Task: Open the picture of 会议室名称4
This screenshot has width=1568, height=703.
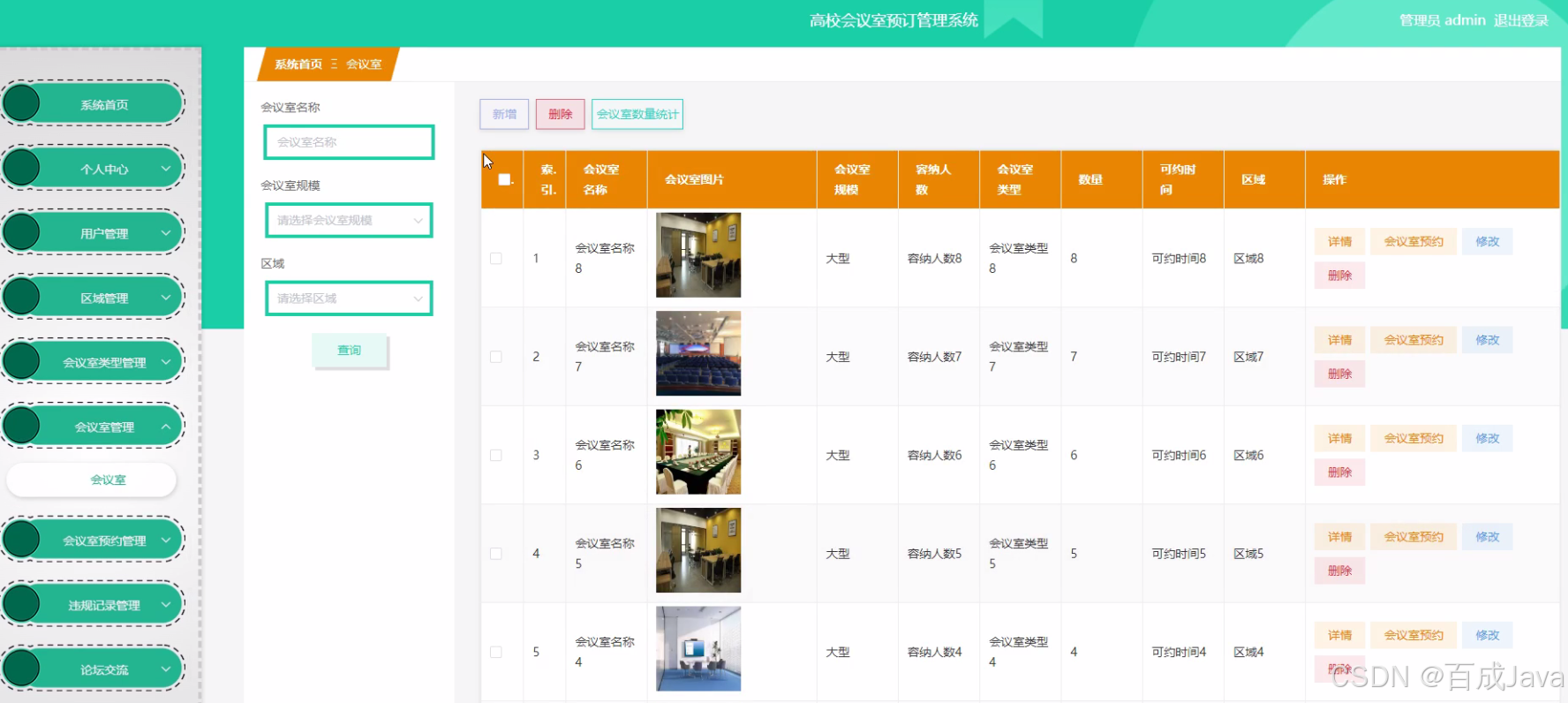Action: click(x=698, y=648)
